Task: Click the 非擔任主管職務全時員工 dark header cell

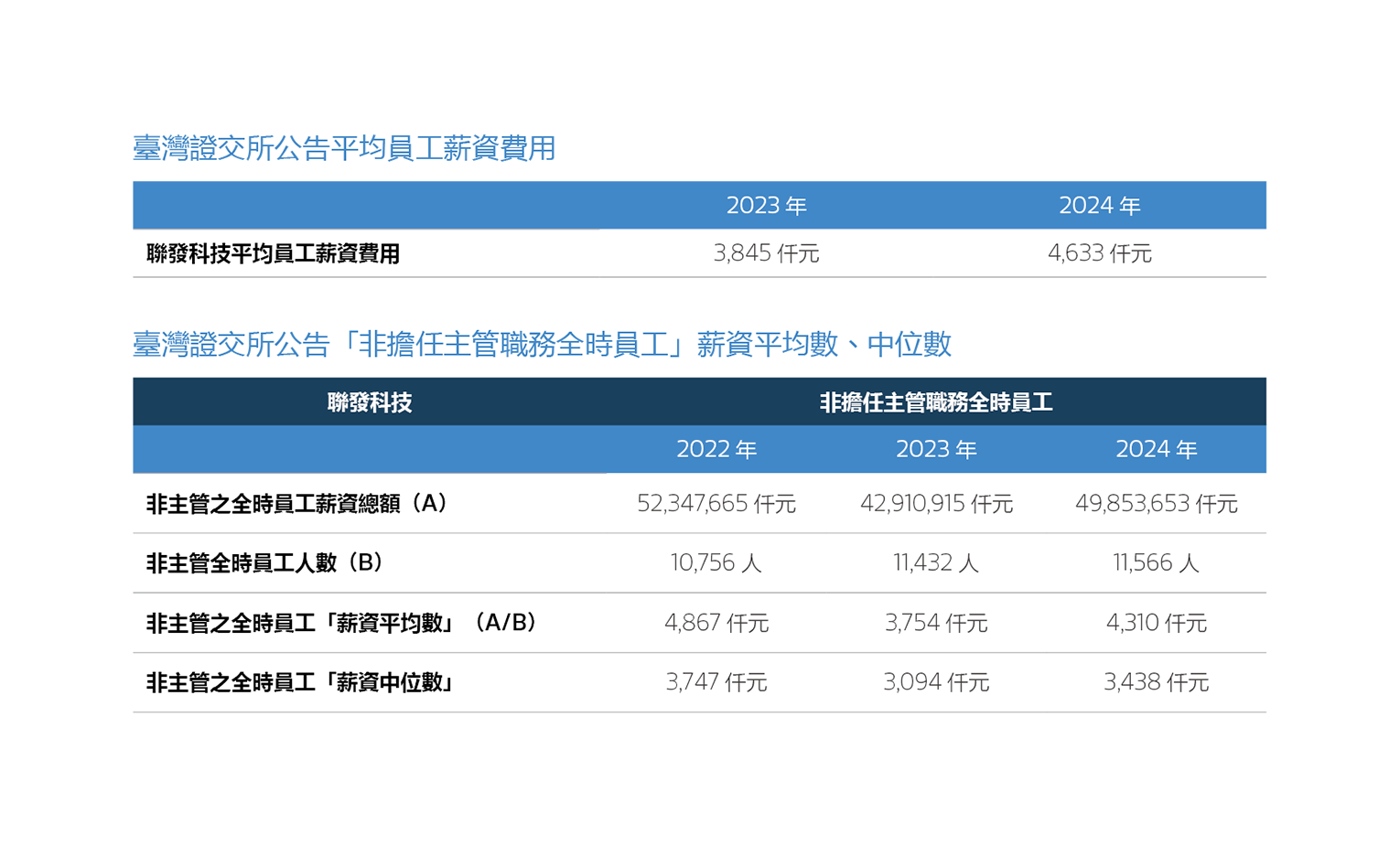Action: [935, 402]
